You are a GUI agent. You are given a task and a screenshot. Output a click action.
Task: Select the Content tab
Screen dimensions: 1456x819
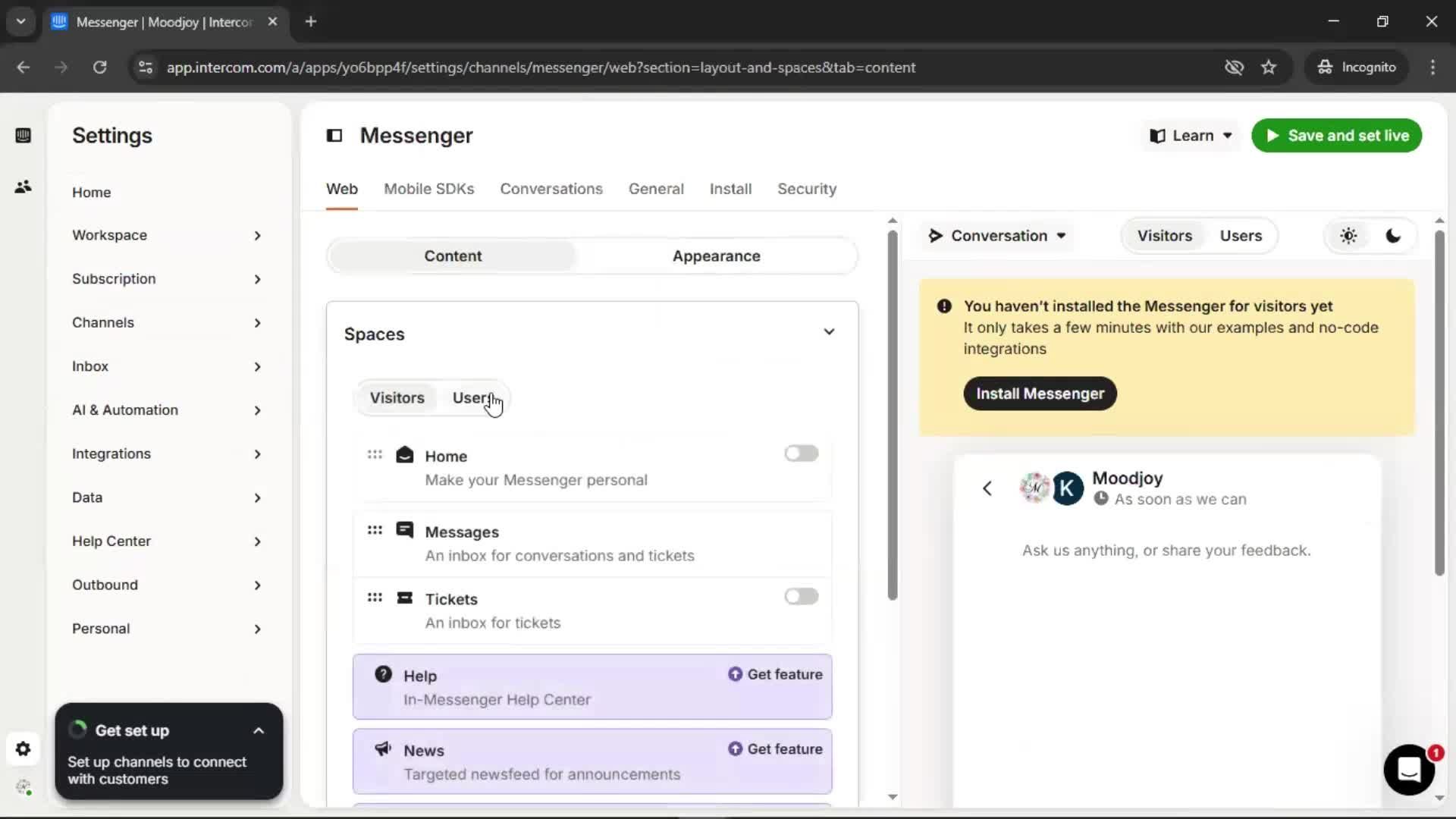coord(453,256)
